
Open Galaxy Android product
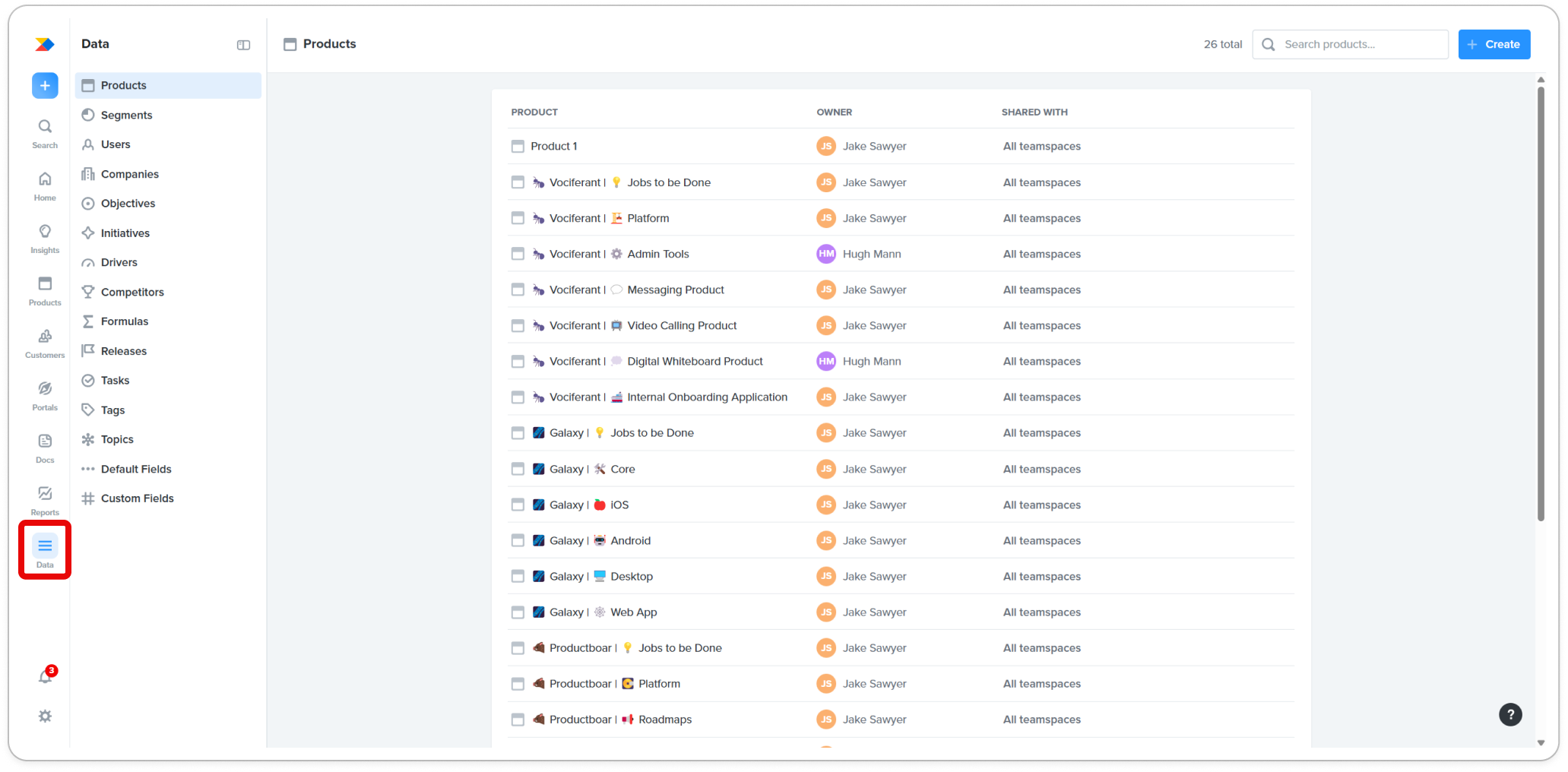[x=901, y=540]
